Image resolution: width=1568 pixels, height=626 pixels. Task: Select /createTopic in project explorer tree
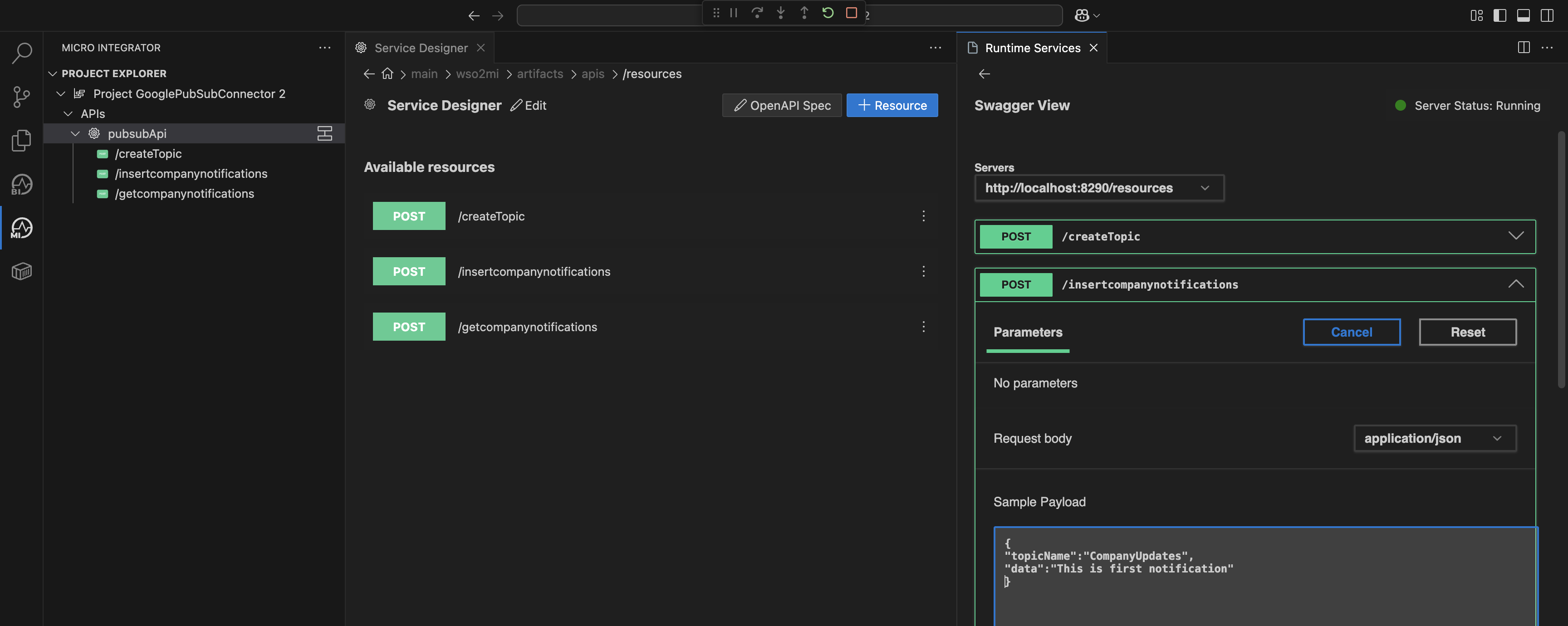[x=148, y=154]
